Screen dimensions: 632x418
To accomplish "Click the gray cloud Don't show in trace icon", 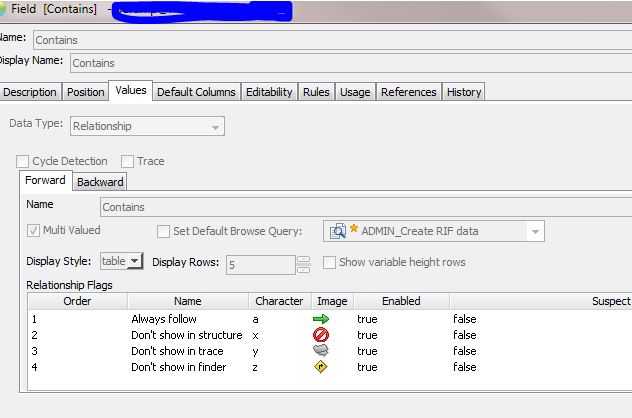I will (321, 350).
